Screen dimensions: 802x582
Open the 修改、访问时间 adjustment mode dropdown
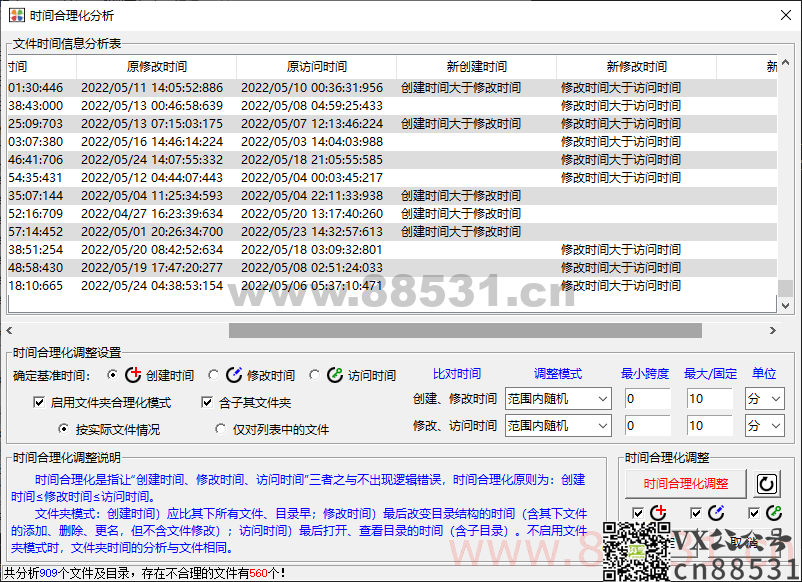558,426
